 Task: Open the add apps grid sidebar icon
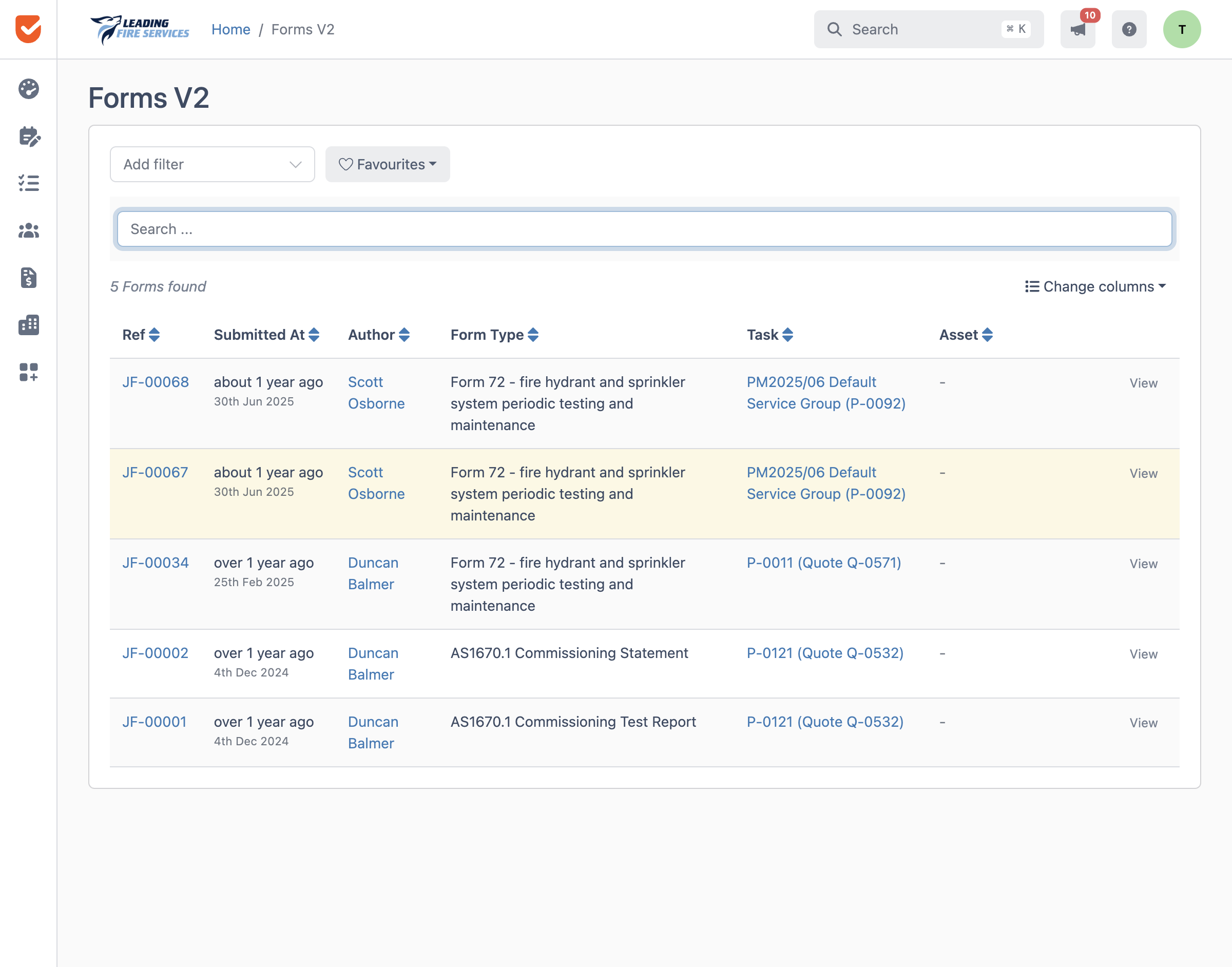pos(28,372)
